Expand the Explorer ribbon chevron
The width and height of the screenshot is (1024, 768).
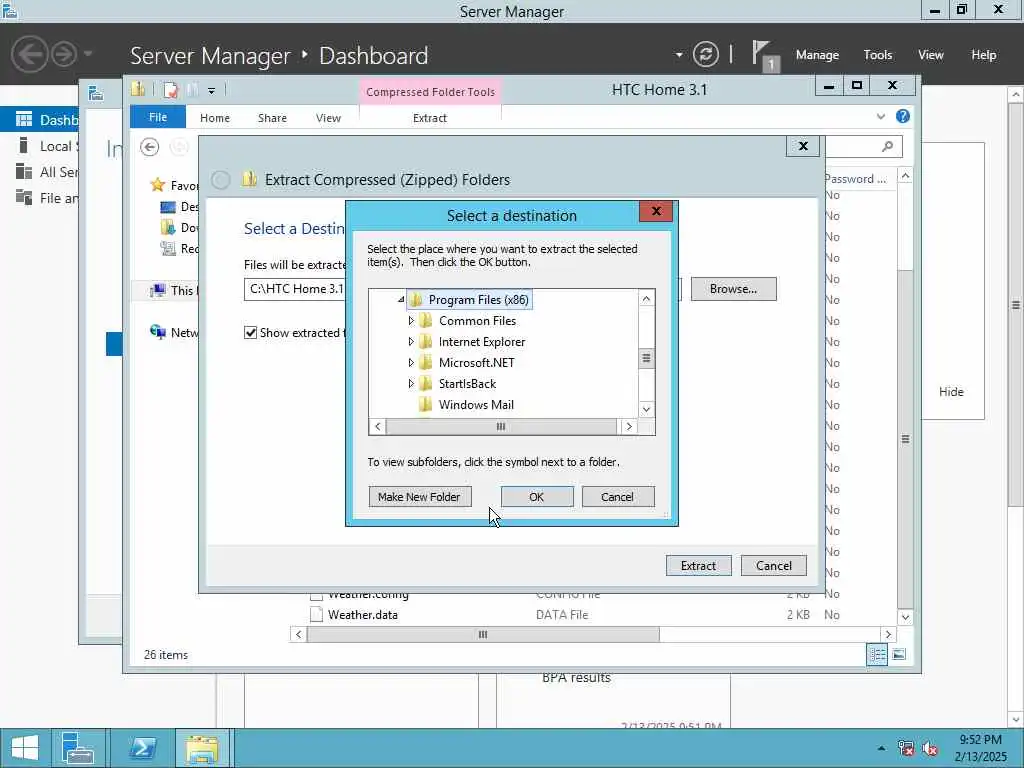(881, 116)
